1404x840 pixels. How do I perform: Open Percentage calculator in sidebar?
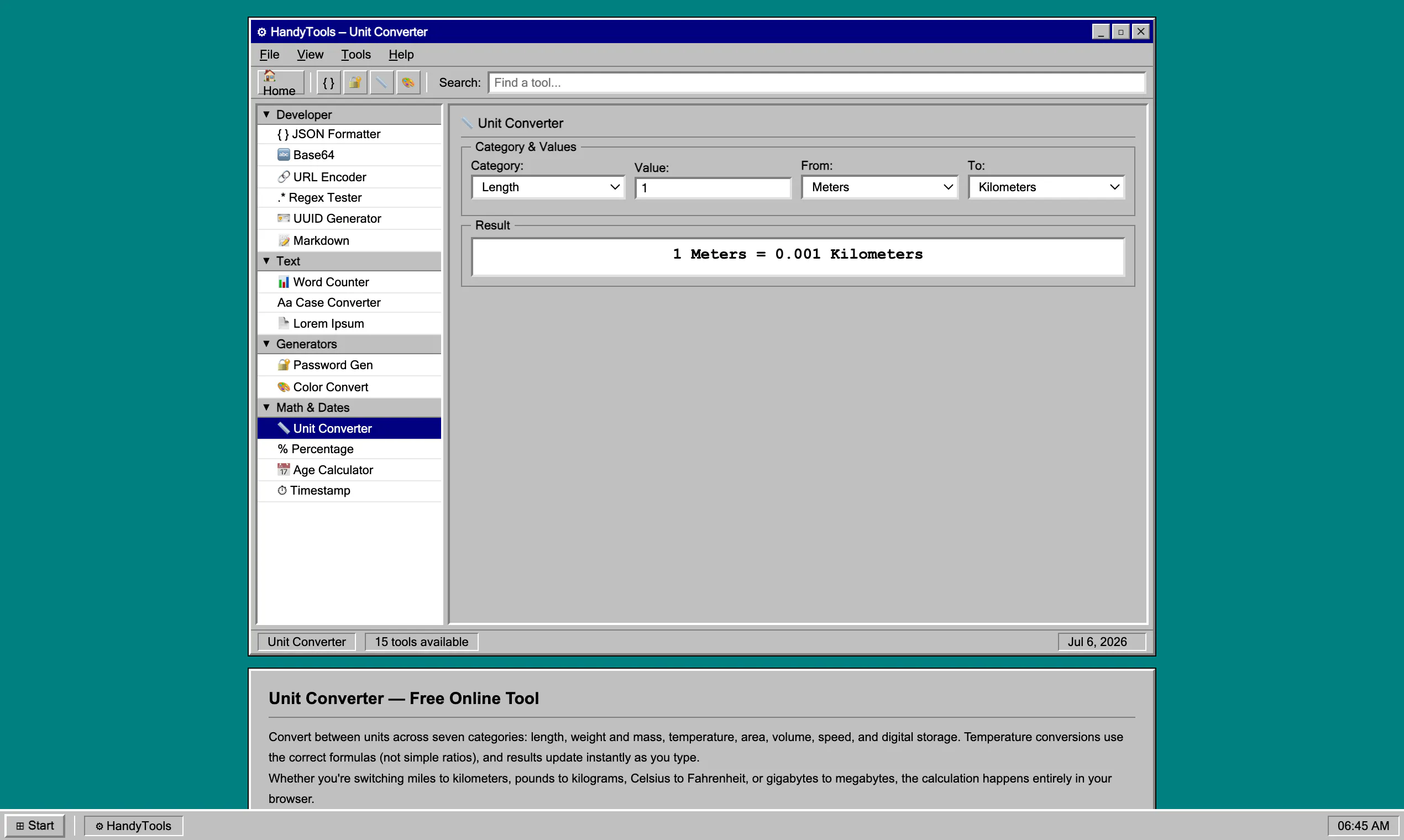349,449
